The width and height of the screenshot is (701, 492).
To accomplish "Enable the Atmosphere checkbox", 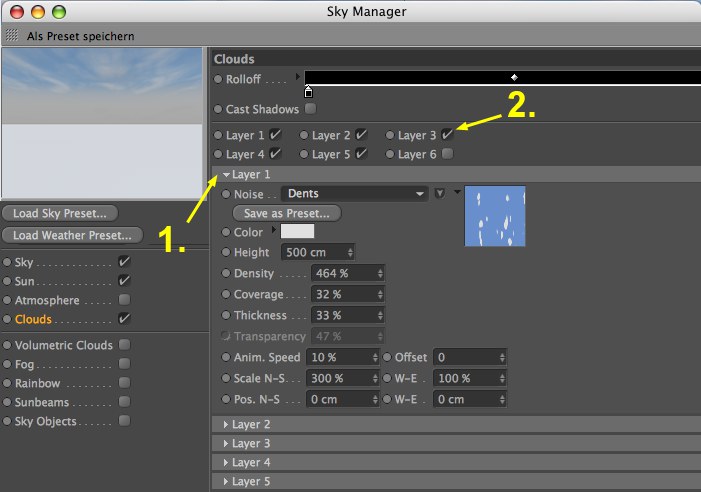I will tap(124, 299).
